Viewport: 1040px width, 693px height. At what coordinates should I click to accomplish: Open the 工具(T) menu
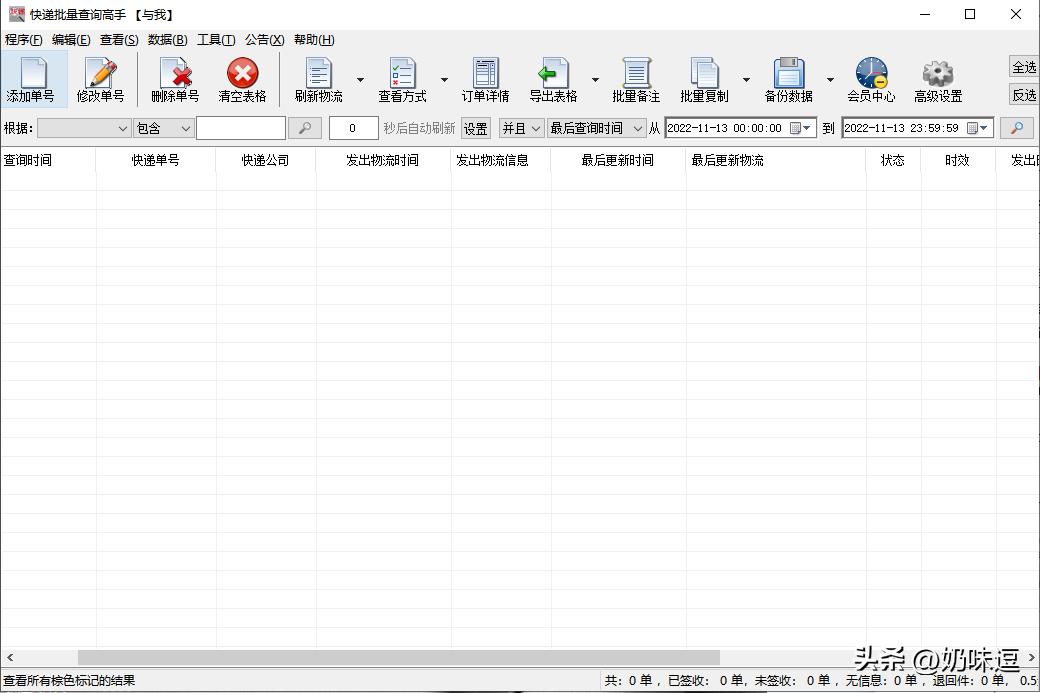point(216,40)
